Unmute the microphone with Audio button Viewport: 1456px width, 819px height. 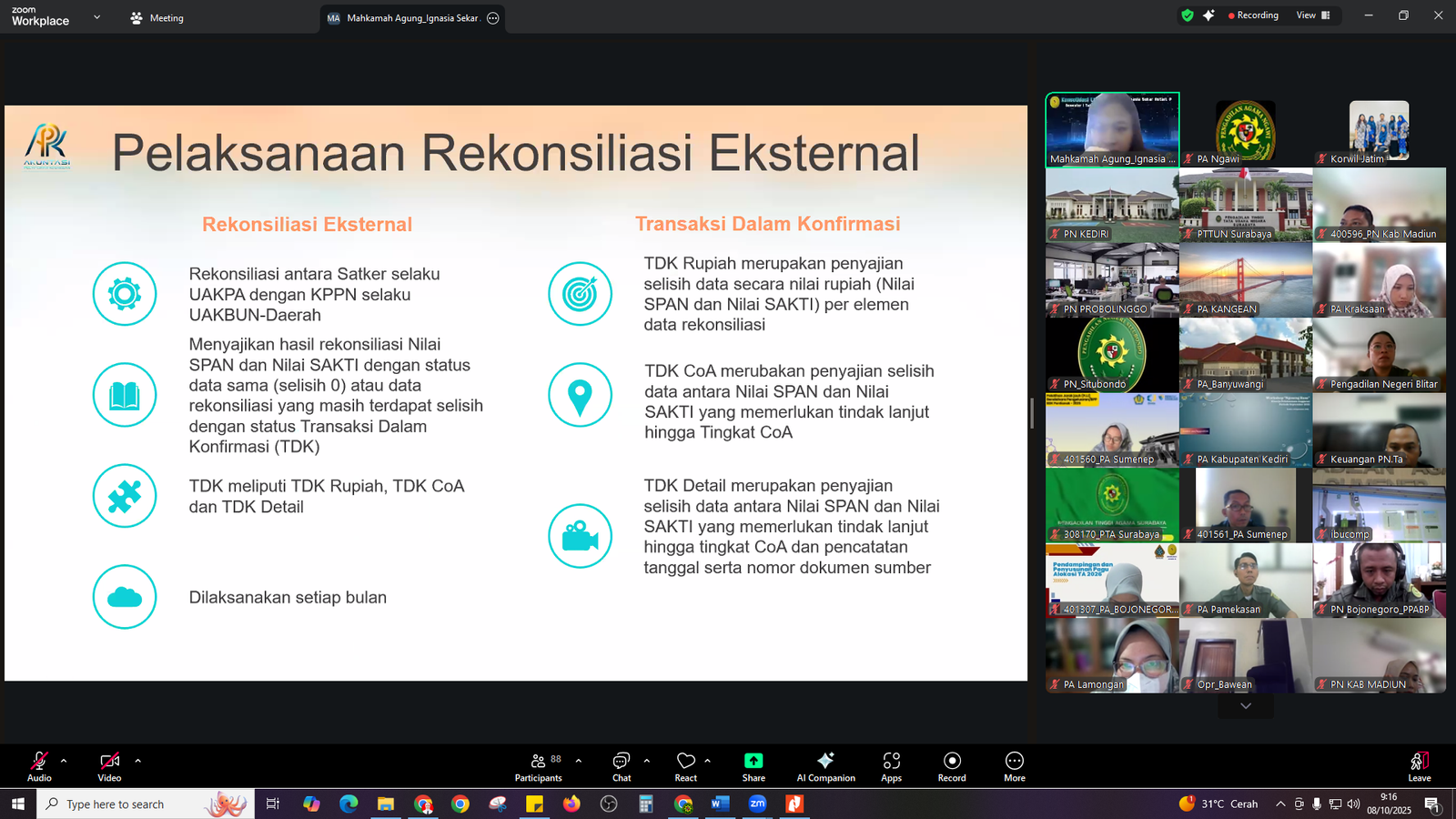[39, 762]
